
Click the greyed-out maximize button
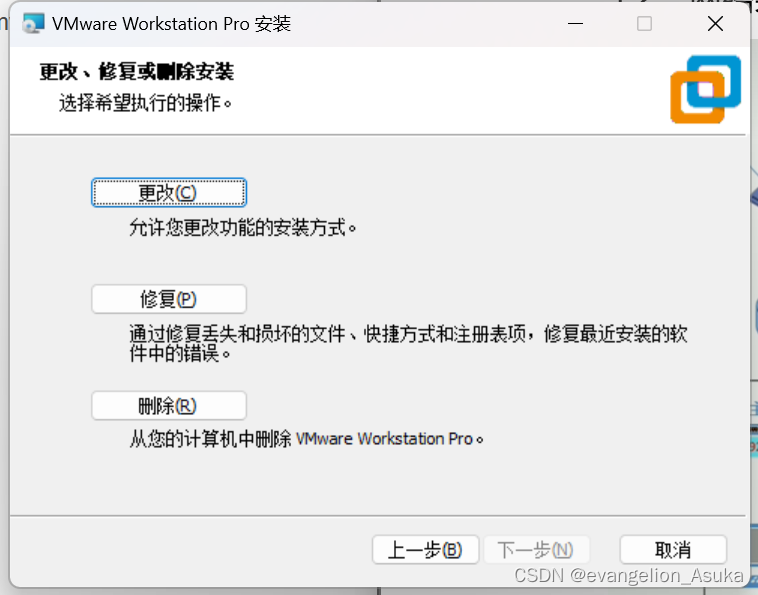coord(644,23)
